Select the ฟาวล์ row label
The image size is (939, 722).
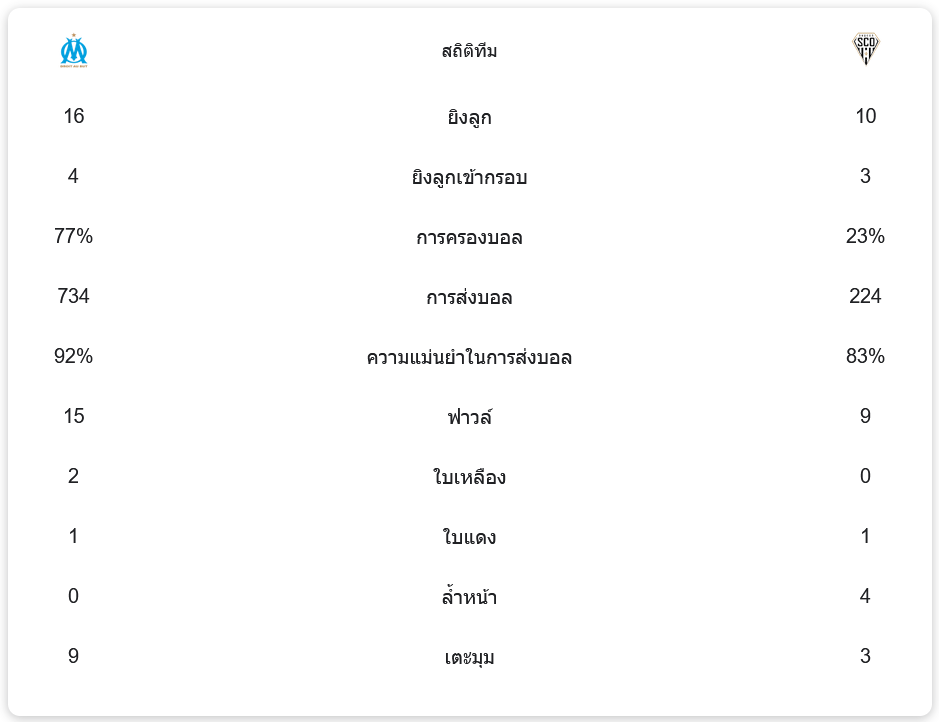[470, 417]
